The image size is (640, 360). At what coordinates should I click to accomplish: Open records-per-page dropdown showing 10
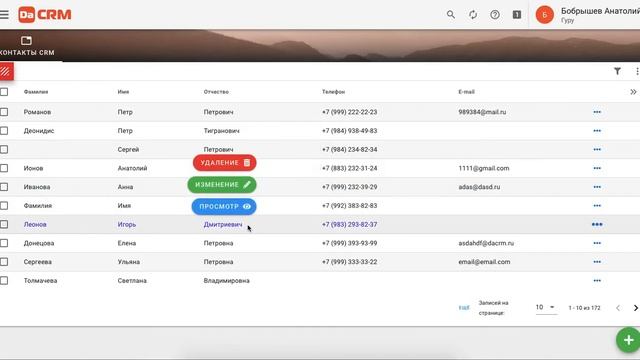click(546, 307)
